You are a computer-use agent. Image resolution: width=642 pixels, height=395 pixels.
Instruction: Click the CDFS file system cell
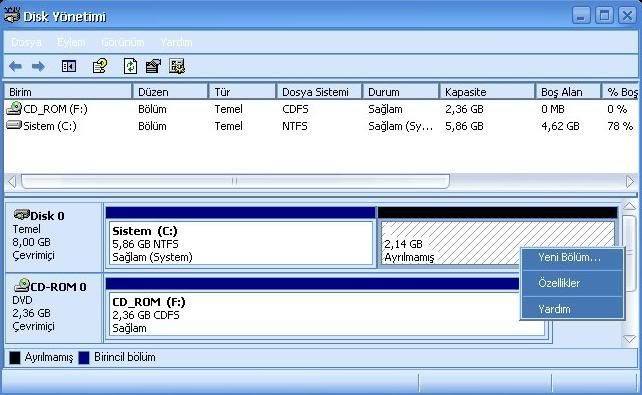(295, 109)
